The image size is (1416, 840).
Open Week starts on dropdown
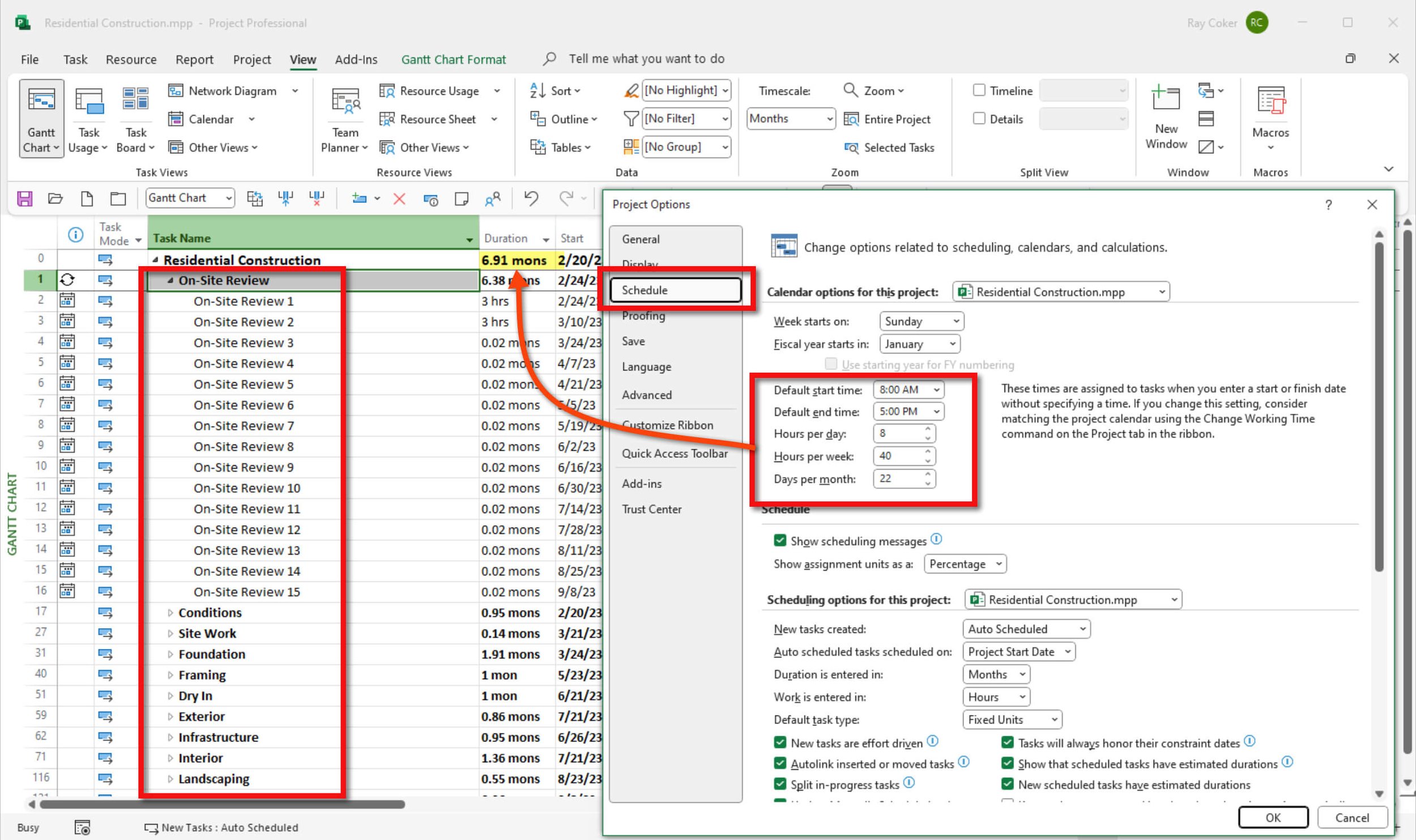(922, 321)
